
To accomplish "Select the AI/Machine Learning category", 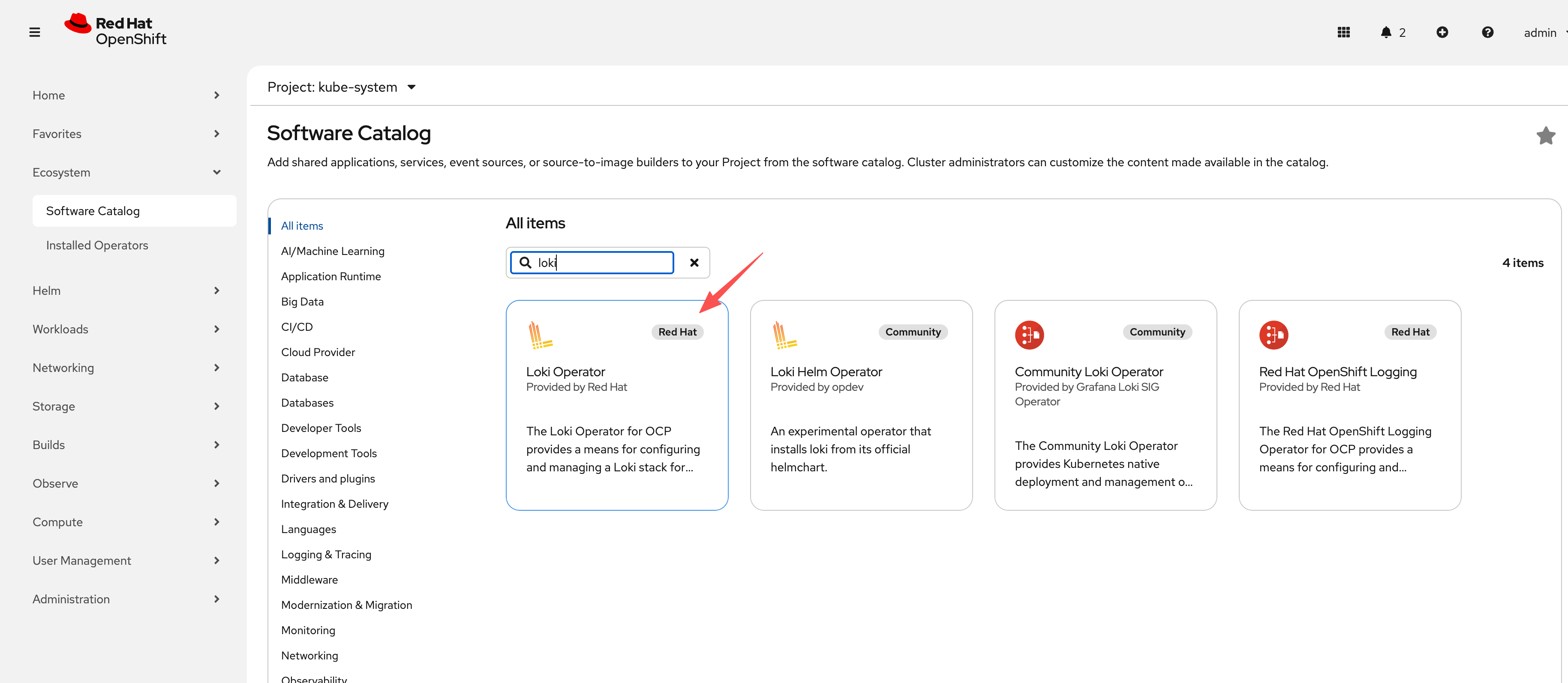I will [x=332, y=251].
